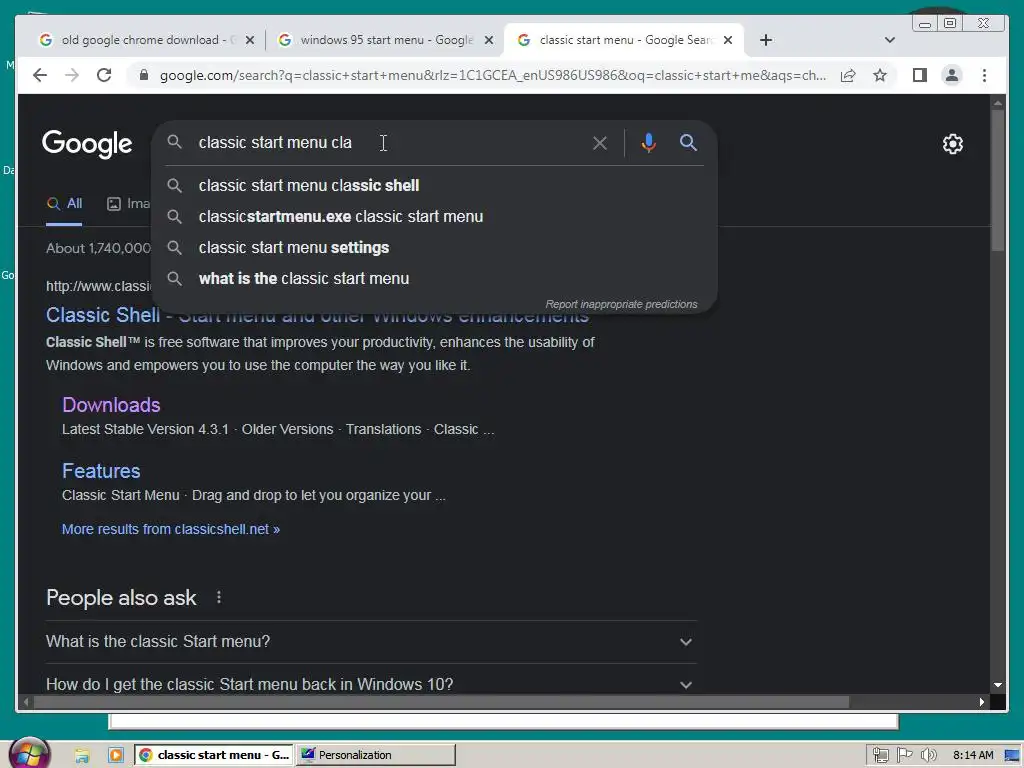
Task: Expand the tab search chevron
Action: [x=889, y=40]
